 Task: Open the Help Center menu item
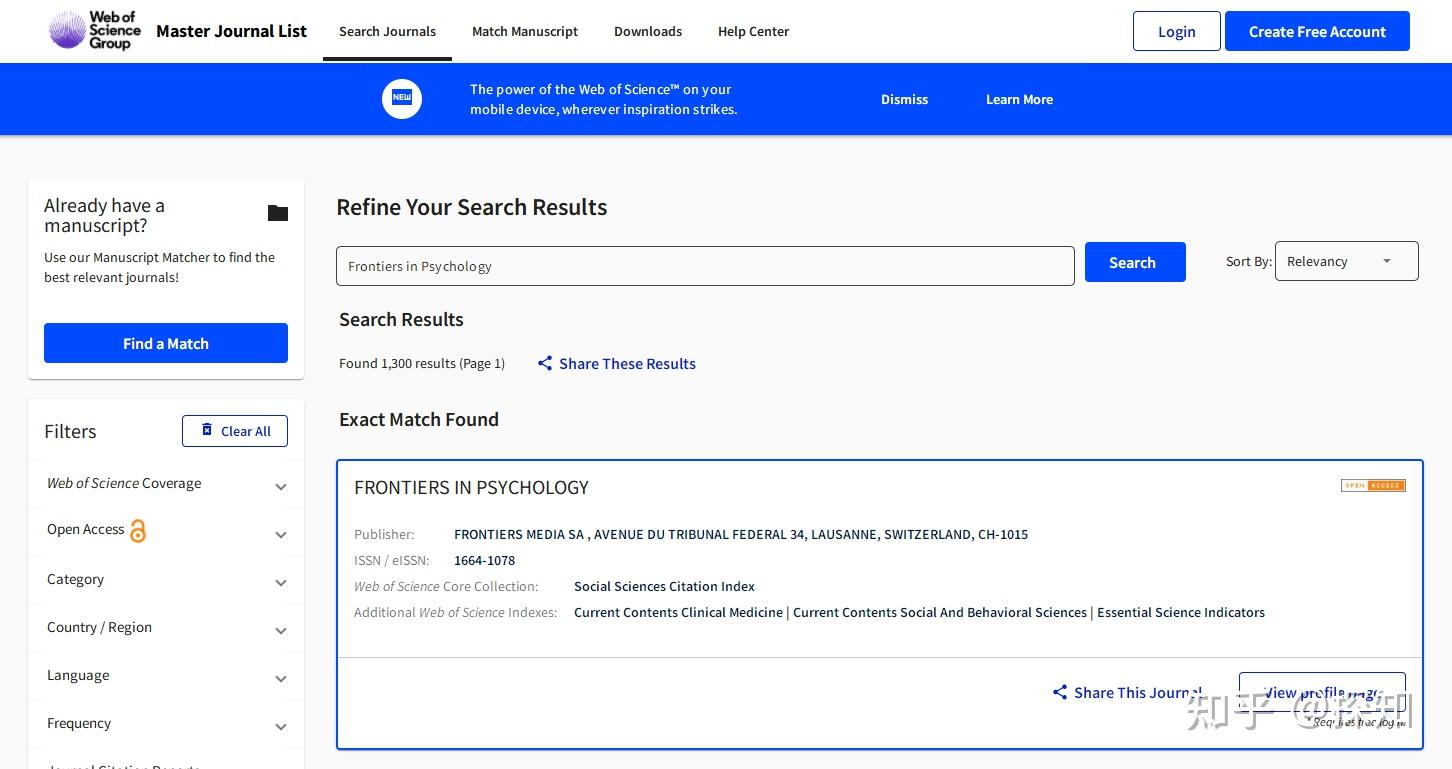(753, 31)
